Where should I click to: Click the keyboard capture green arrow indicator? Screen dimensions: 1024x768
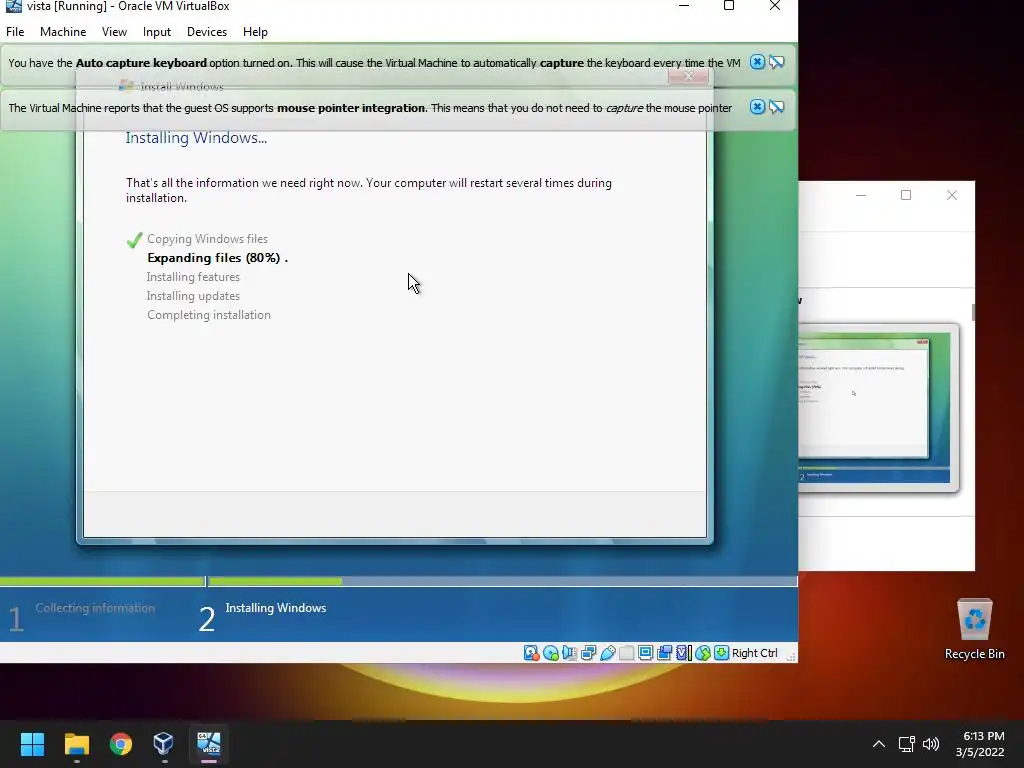click(721, 653)
